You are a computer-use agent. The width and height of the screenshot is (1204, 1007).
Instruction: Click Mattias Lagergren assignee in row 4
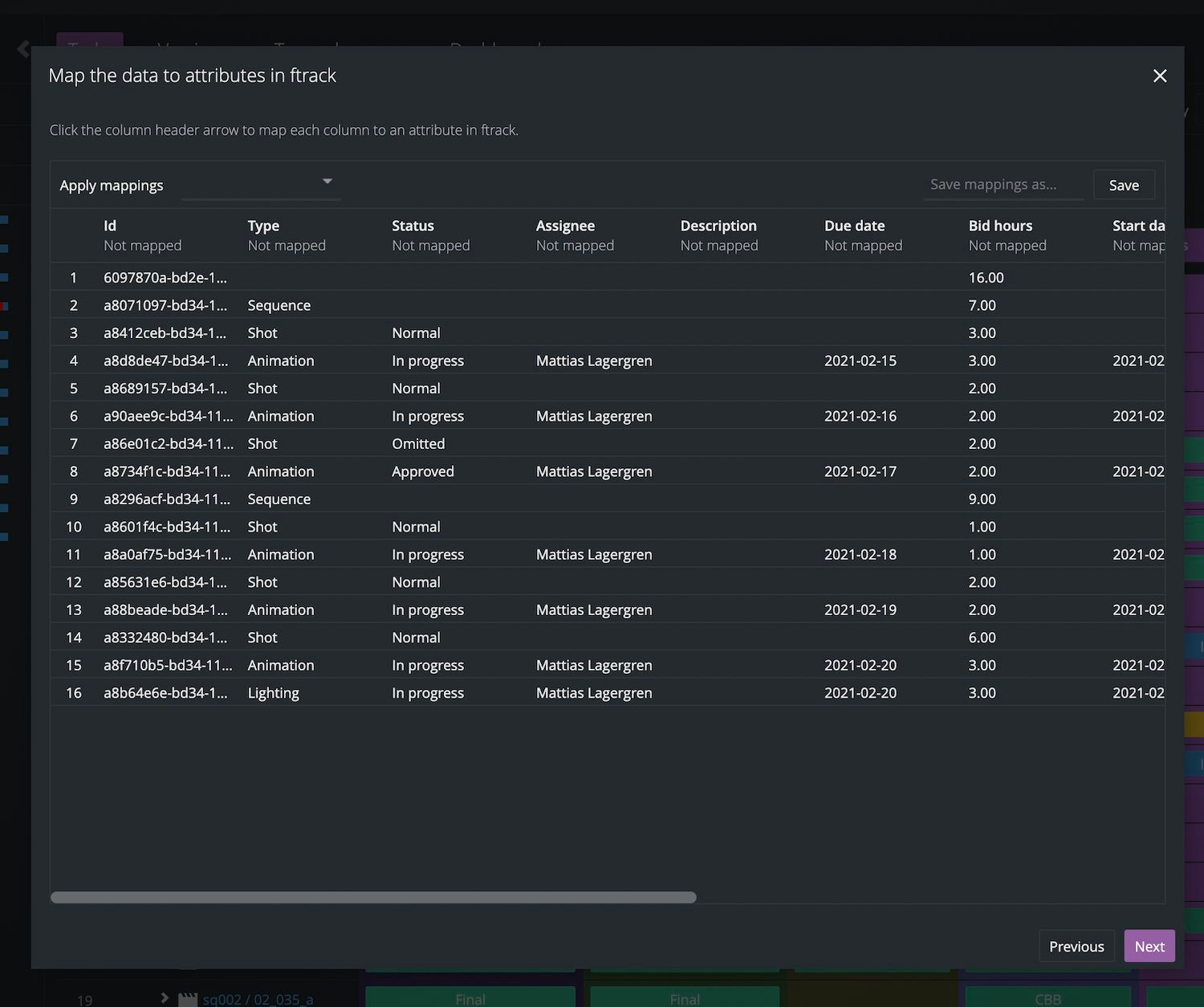click(x=594, y=361)
